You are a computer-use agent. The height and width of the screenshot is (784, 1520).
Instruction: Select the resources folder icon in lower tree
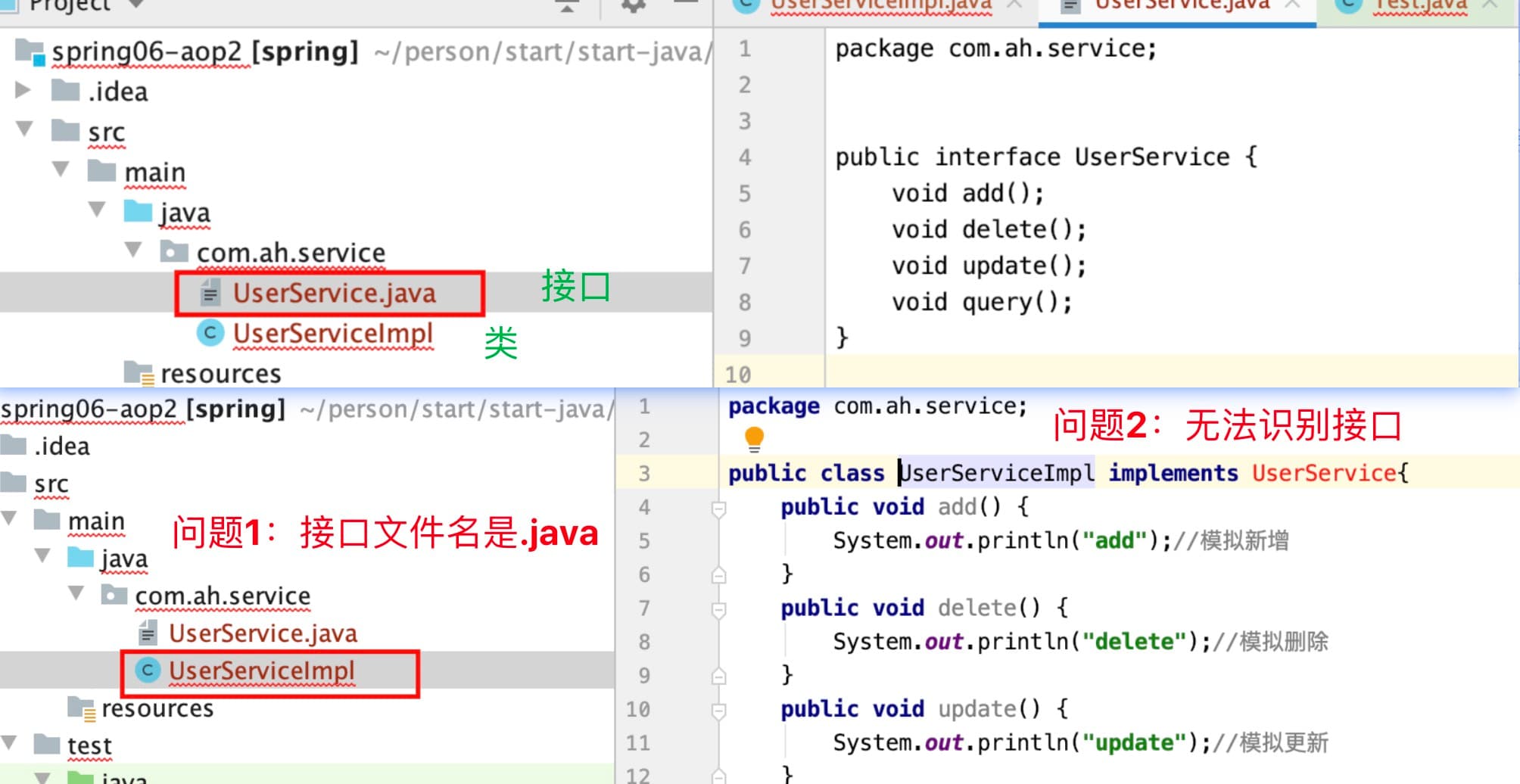point(82,708)
